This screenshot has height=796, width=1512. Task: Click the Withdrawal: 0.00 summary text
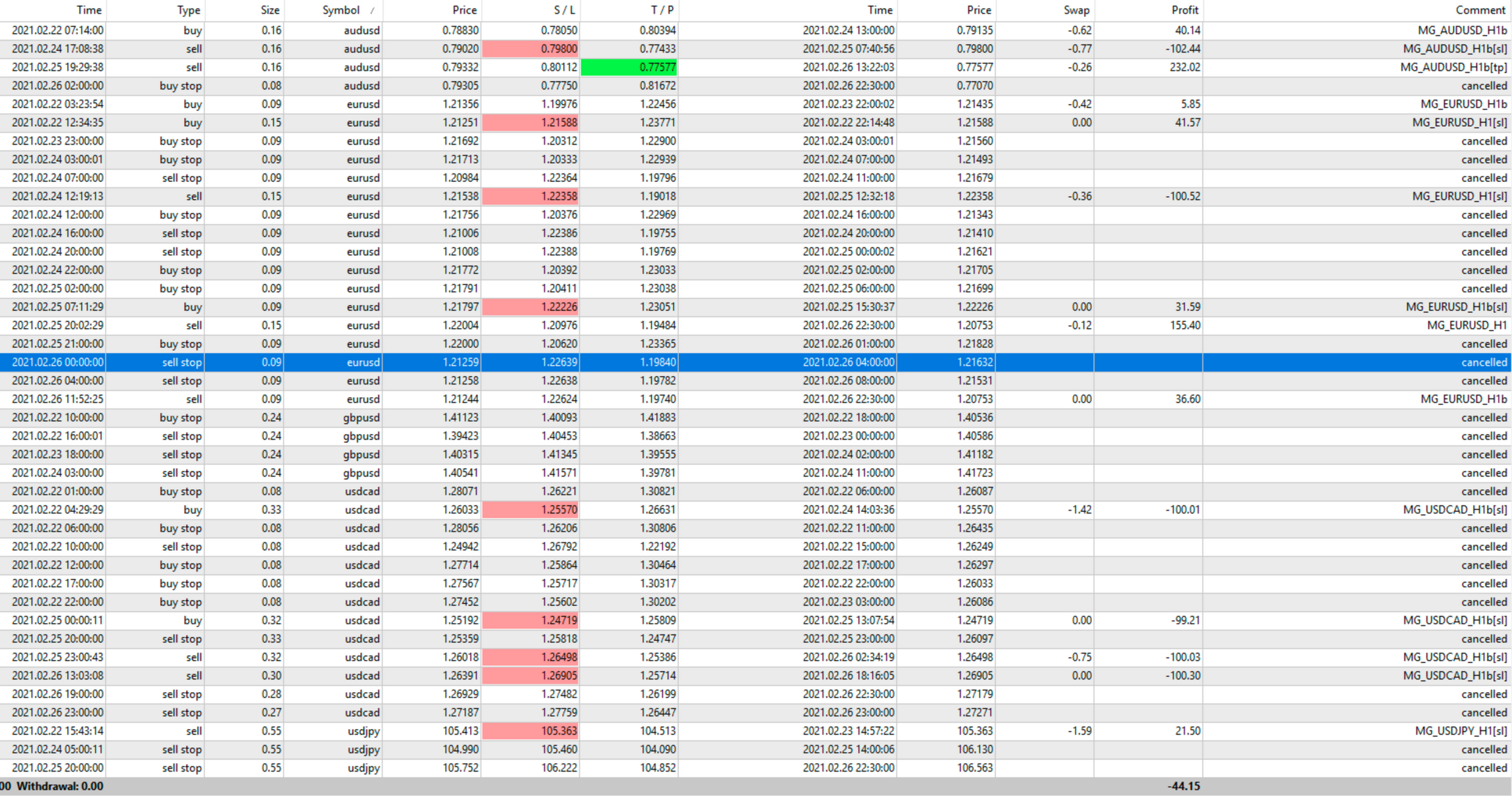pyautogui.click(x=59, y=786)
